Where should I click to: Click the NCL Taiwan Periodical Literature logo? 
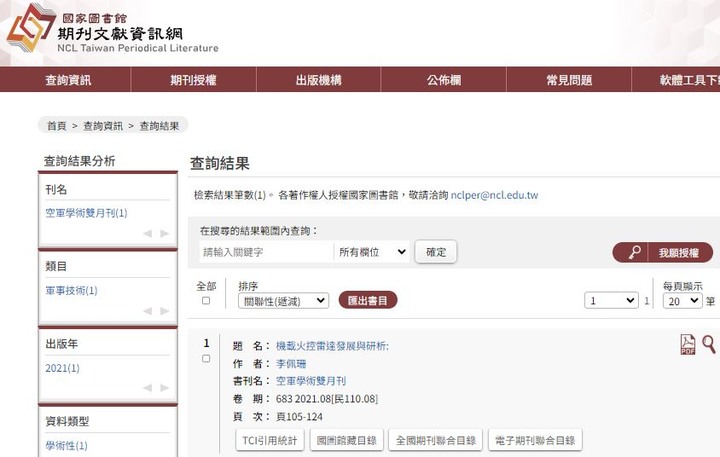tap(112, 30)
